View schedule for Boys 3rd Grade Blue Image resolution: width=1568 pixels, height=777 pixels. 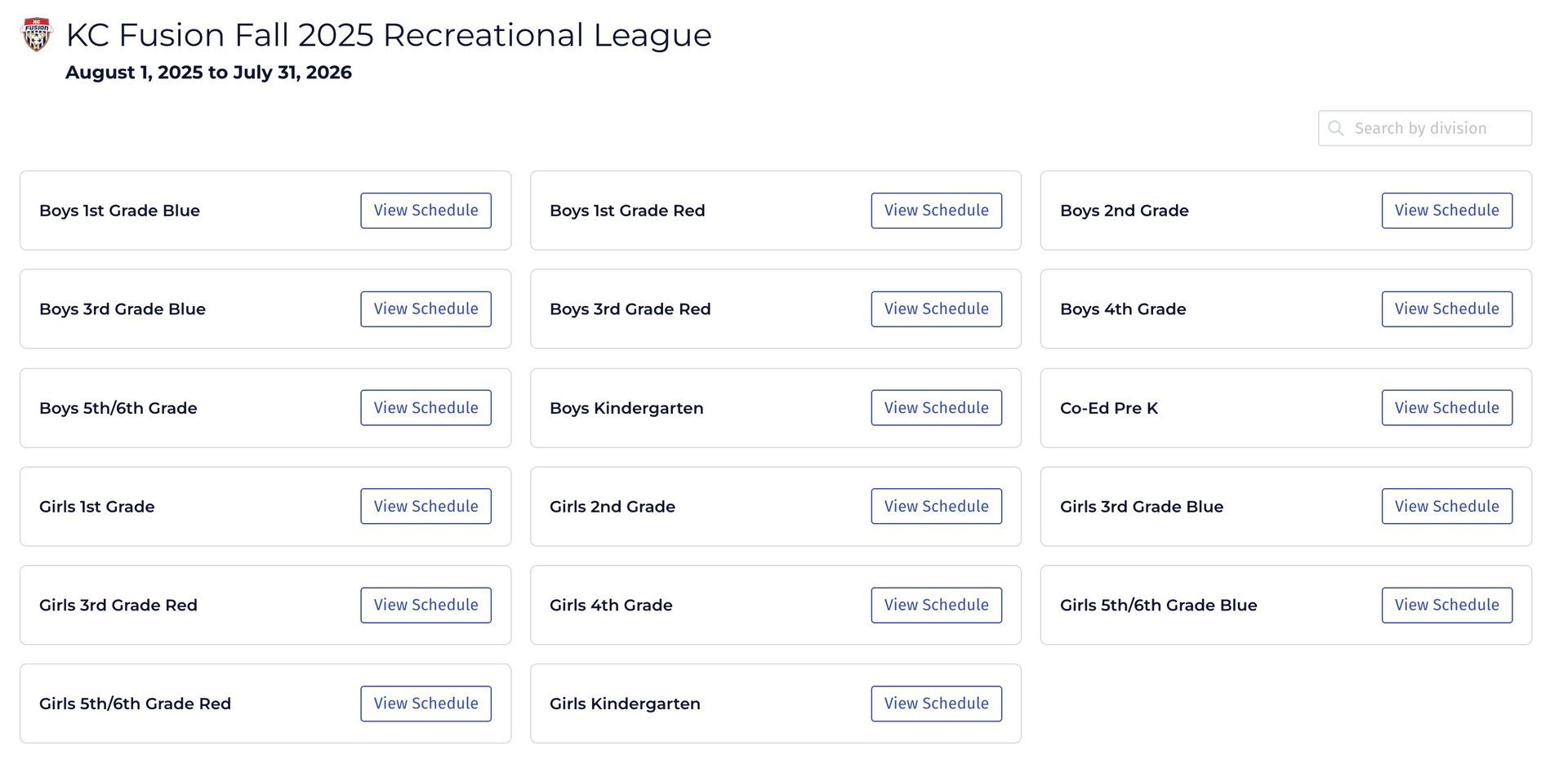tap(426, 309)
